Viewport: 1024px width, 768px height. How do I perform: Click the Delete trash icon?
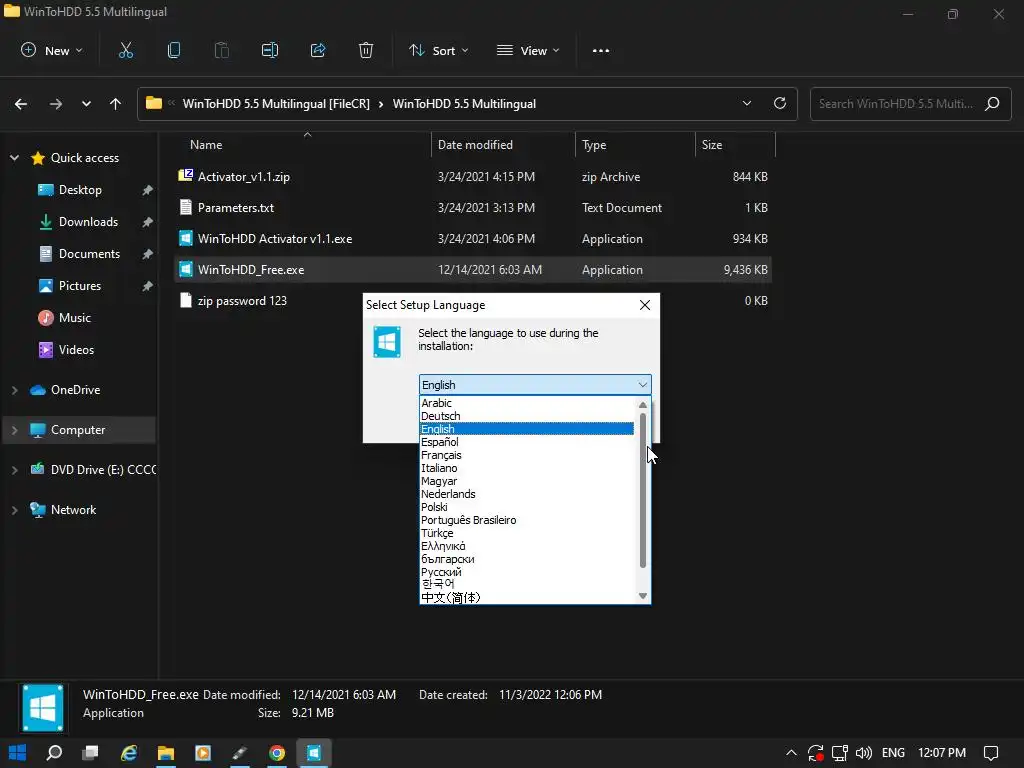[366, 50]
